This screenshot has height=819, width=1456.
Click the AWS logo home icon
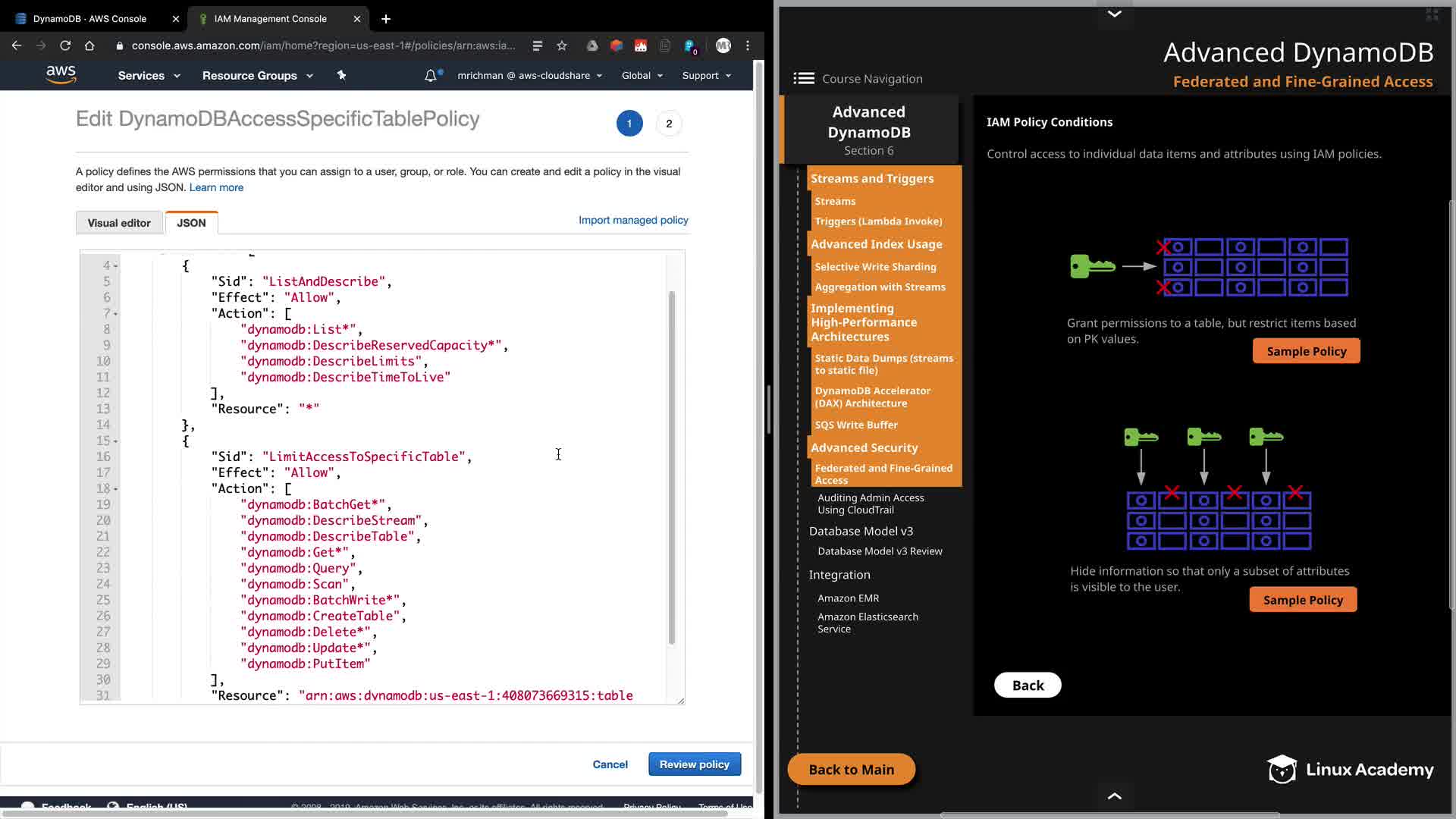(x=61, y=74)
